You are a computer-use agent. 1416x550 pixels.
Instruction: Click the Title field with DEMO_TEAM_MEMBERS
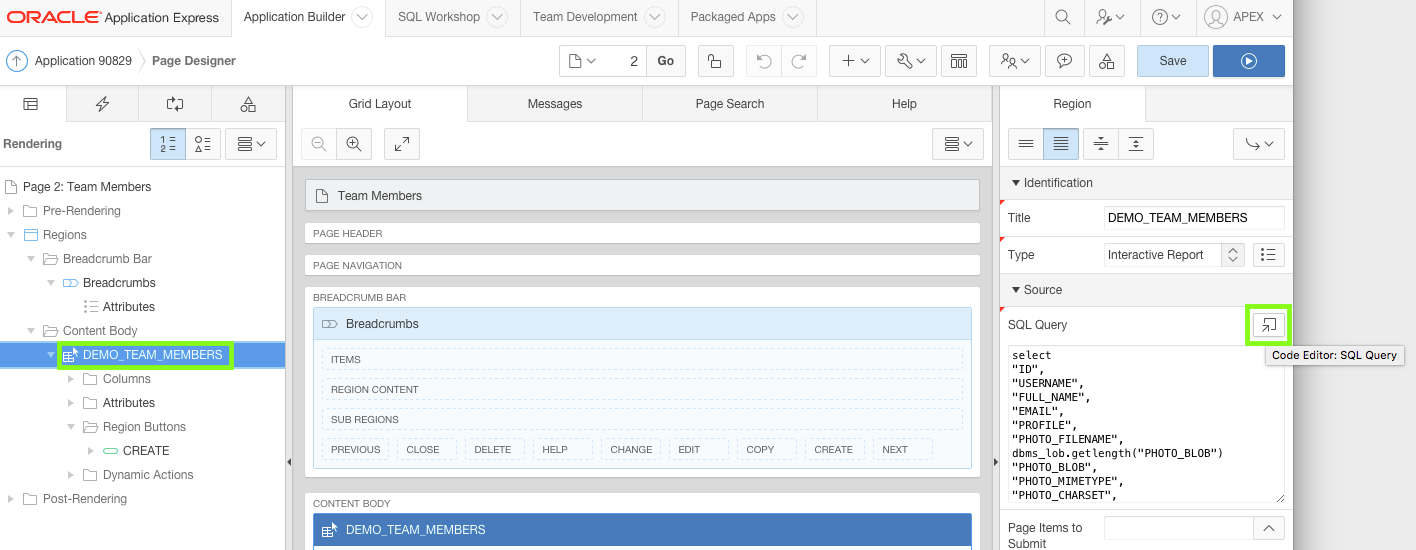click(x=1195, y=218)
